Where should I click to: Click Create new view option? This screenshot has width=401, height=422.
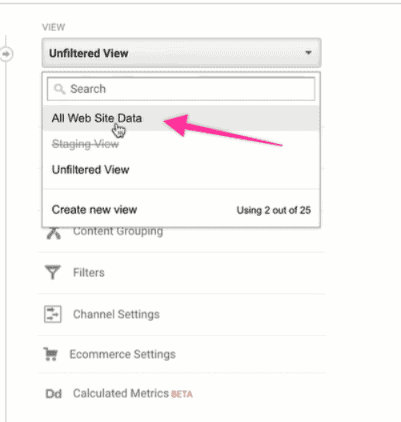pyautogui.click(x=94, y=210)
